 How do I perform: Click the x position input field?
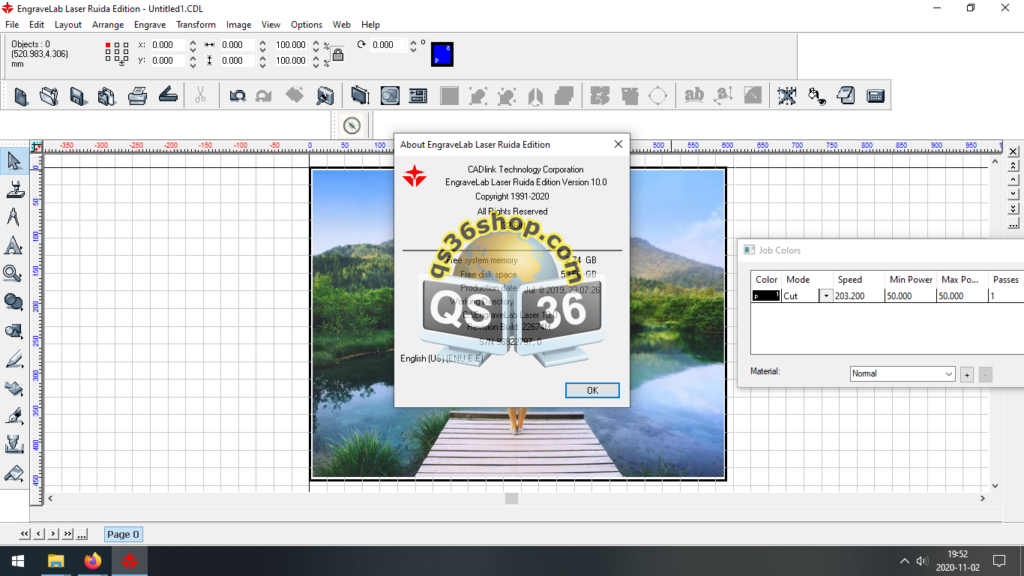168,45
